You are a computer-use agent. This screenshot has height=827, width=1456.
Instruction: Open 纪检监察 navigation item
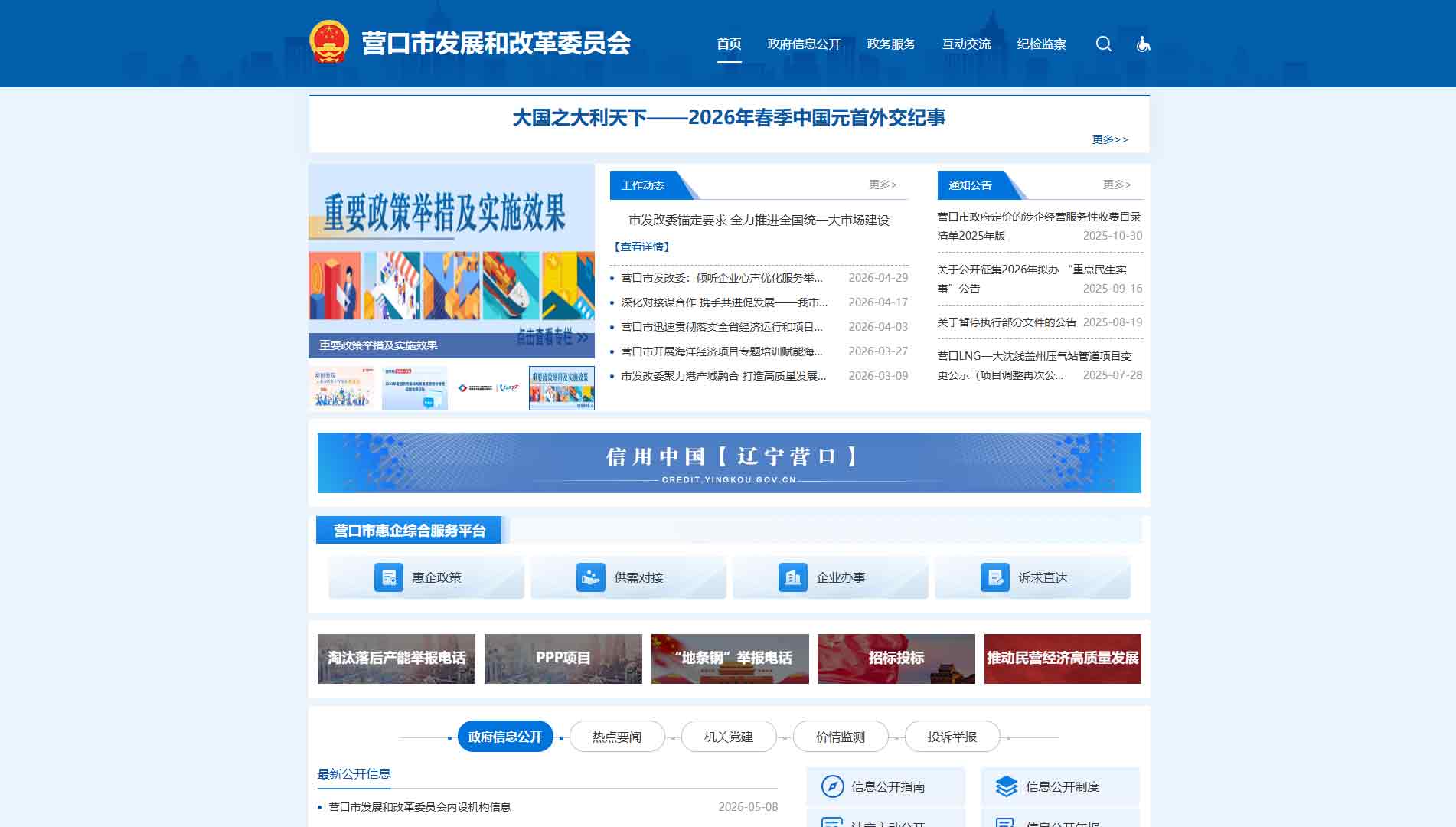[x=1041, y=44]
